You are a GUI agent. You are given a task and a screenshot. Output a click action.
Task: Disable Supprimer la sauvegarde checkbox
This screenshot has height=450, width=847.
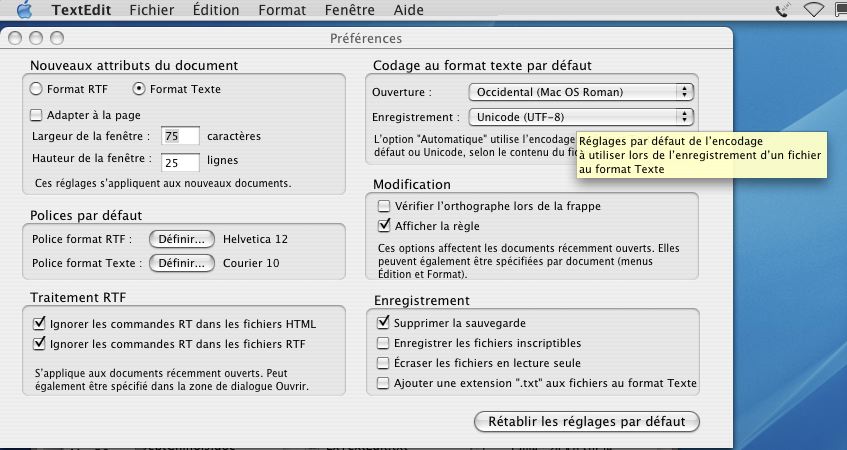pos(383,323)
